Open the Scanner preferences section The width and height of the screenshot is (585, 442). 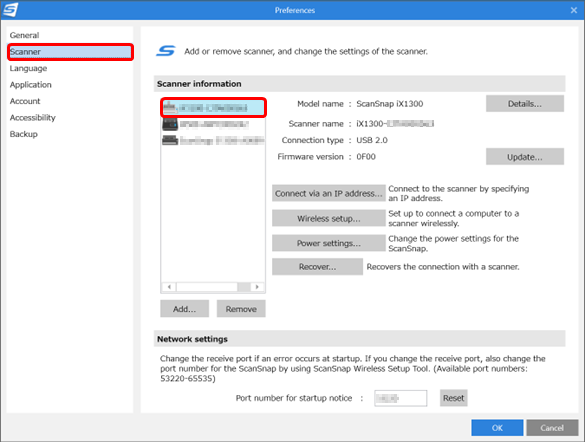click(70, 52)
